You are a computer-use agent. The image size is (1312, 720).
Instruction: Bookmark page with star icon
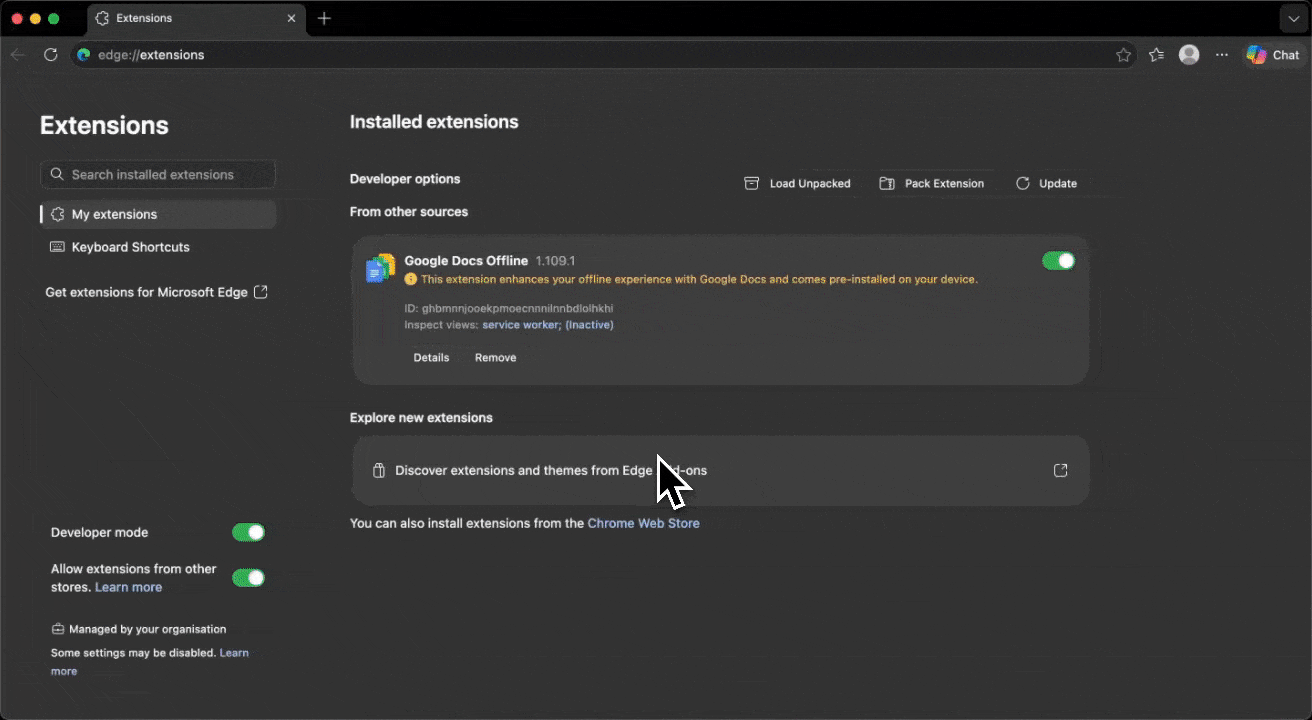[x=1123, y=55]
